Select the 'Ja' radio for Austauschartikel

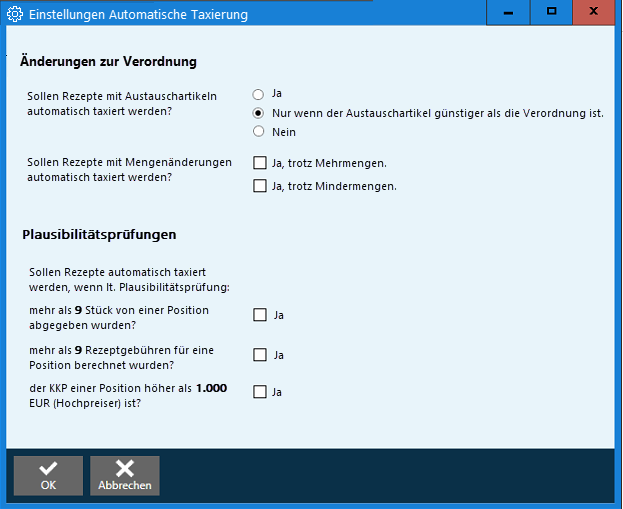[258, 94]
